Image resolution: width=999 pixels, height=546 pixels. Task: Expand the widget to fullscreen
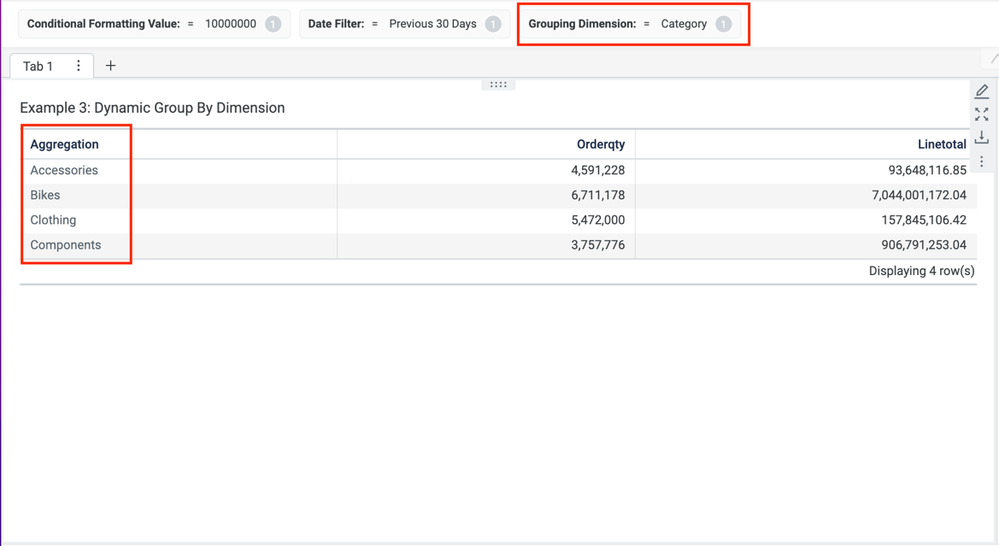[x=981, y=114]
